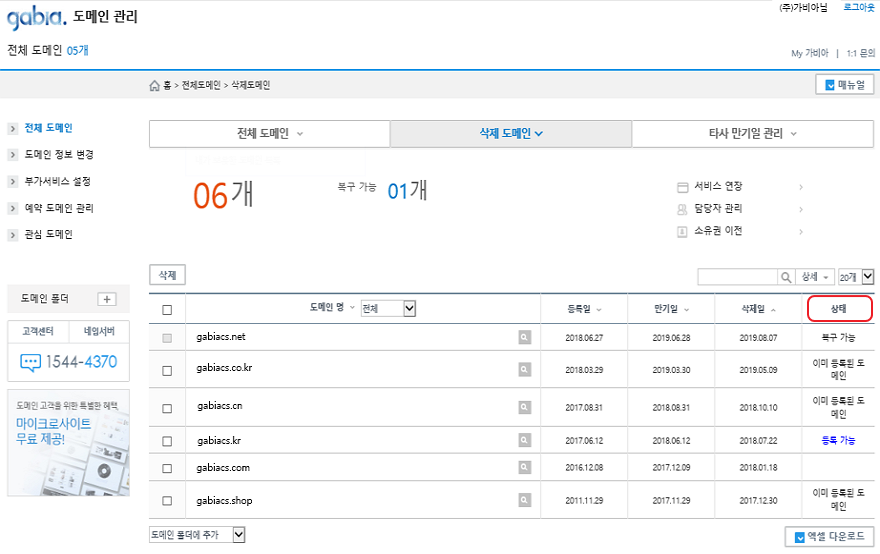Click the home icon in breadcrumb
The width and height of the screenshot is (880, 554).
154,85
